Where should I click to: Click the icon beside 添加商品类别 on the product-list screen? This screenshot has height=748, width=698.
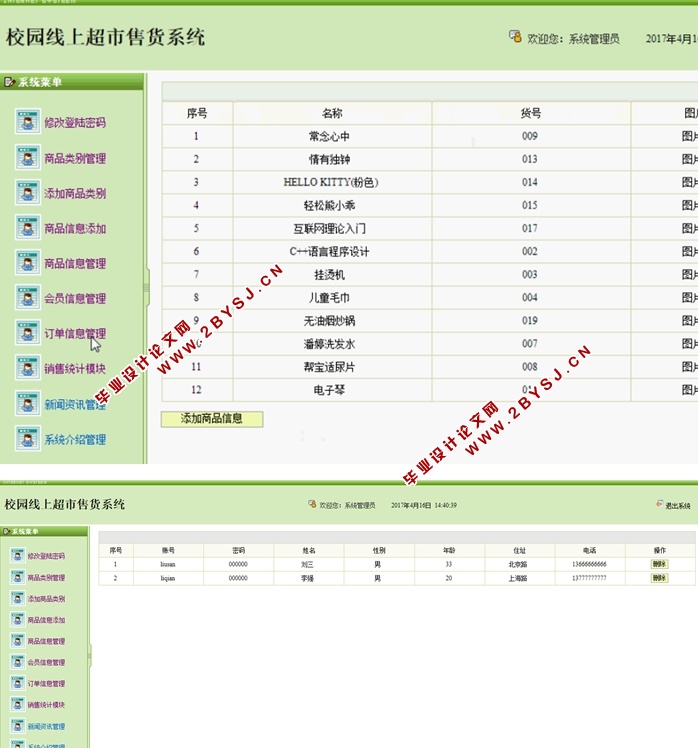(28, 192)
